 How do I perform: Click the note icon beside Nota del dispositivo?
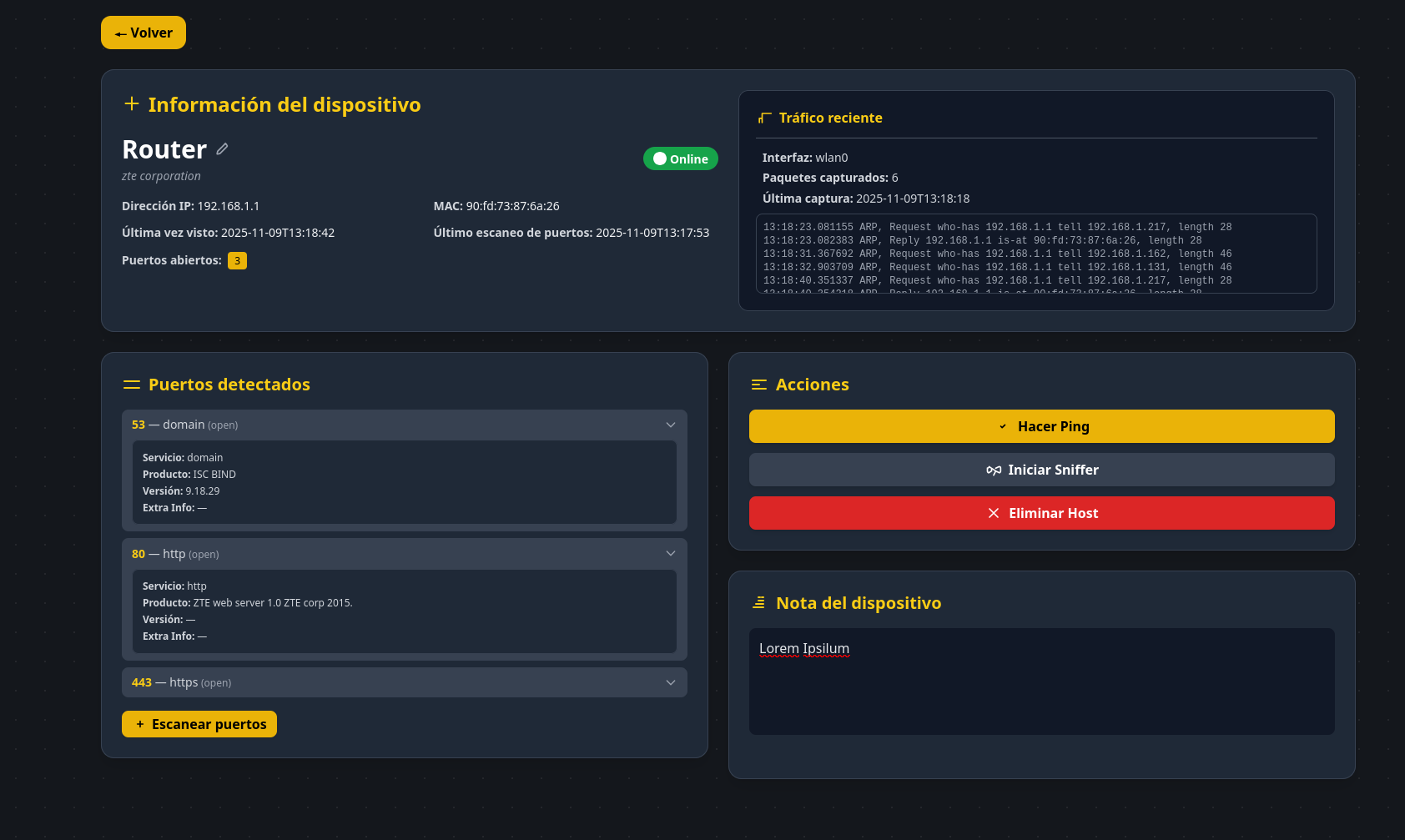pyautogui.click(x=758, y=601)
